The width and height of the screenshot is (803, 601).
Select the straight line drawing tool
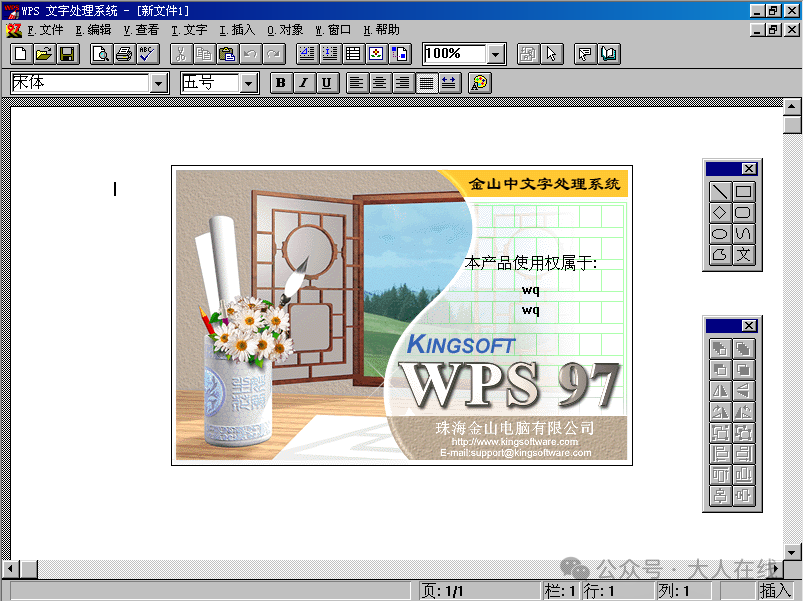click(720, 192)
